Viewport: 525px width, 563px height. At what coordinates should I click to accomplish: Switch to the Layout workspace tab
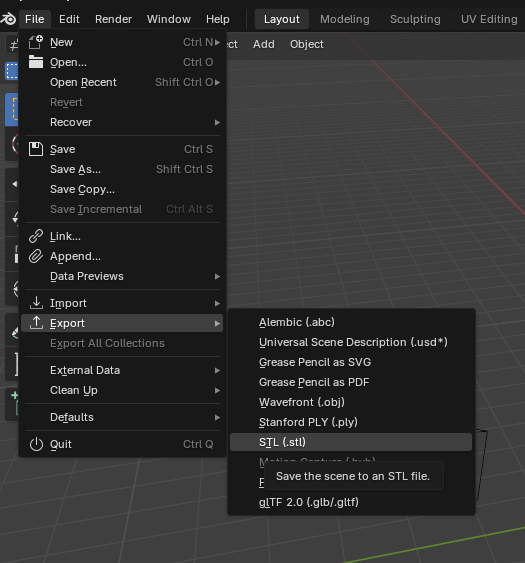[282, 19]
